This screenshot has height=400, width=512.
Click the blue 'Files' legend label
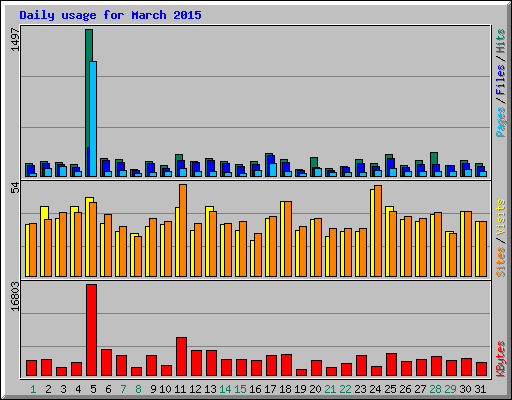(501, 80)
